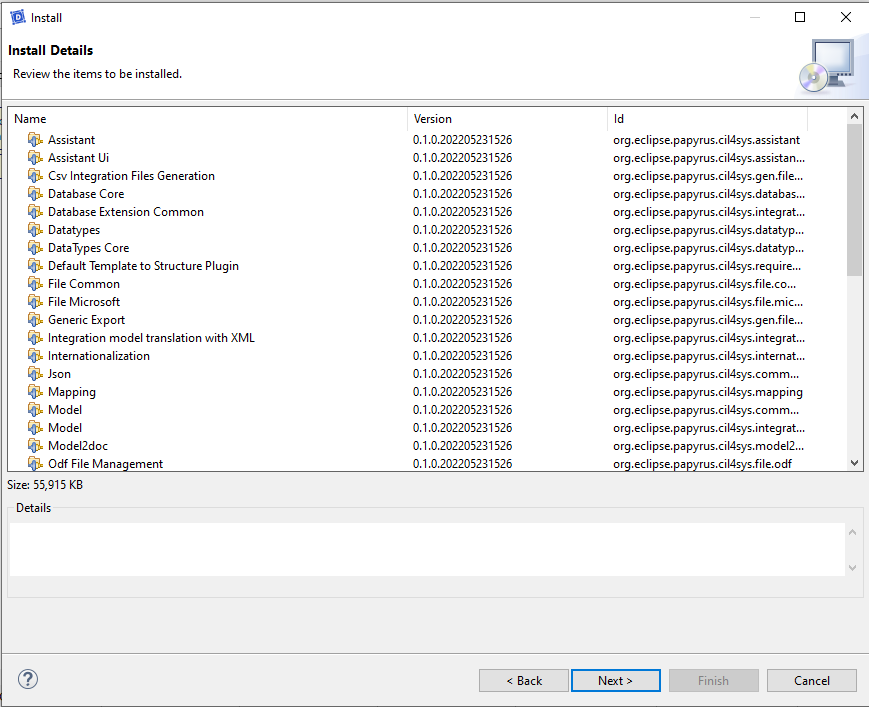Select Default Template to Structure Plugin entry
869x707 pixels.
(144, 266)
